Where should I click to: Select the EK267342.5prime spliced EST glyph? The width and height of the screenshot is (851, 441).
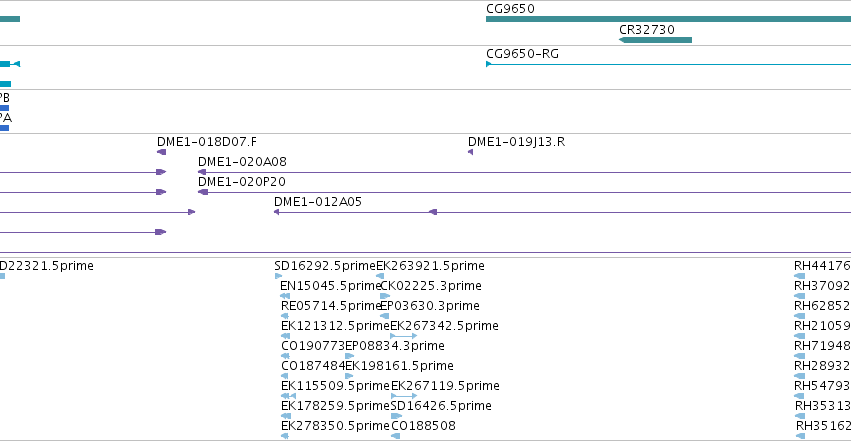404,336
